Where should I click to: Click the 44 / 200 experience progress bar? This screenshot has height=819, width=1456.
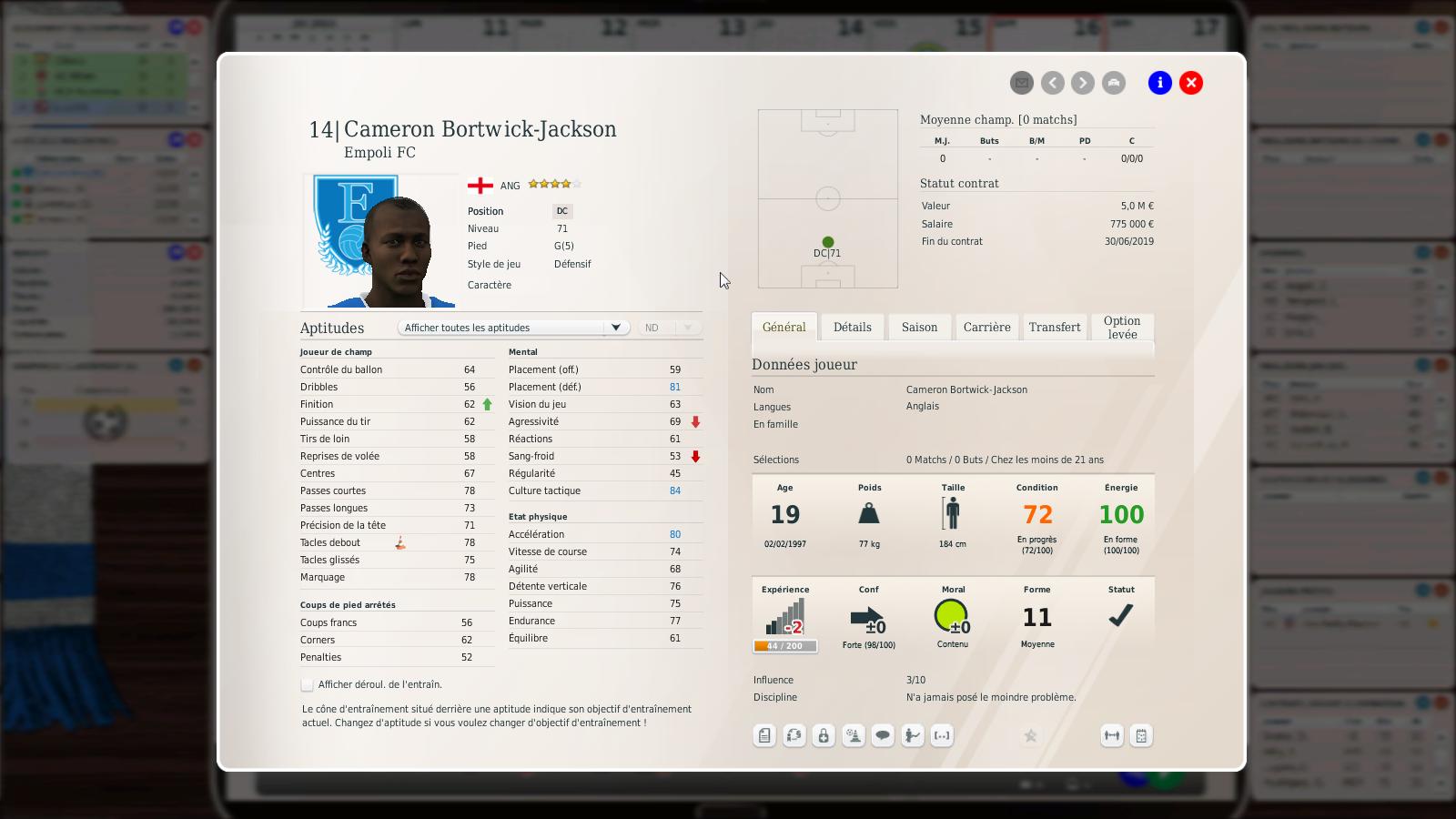tap(784, 646)
